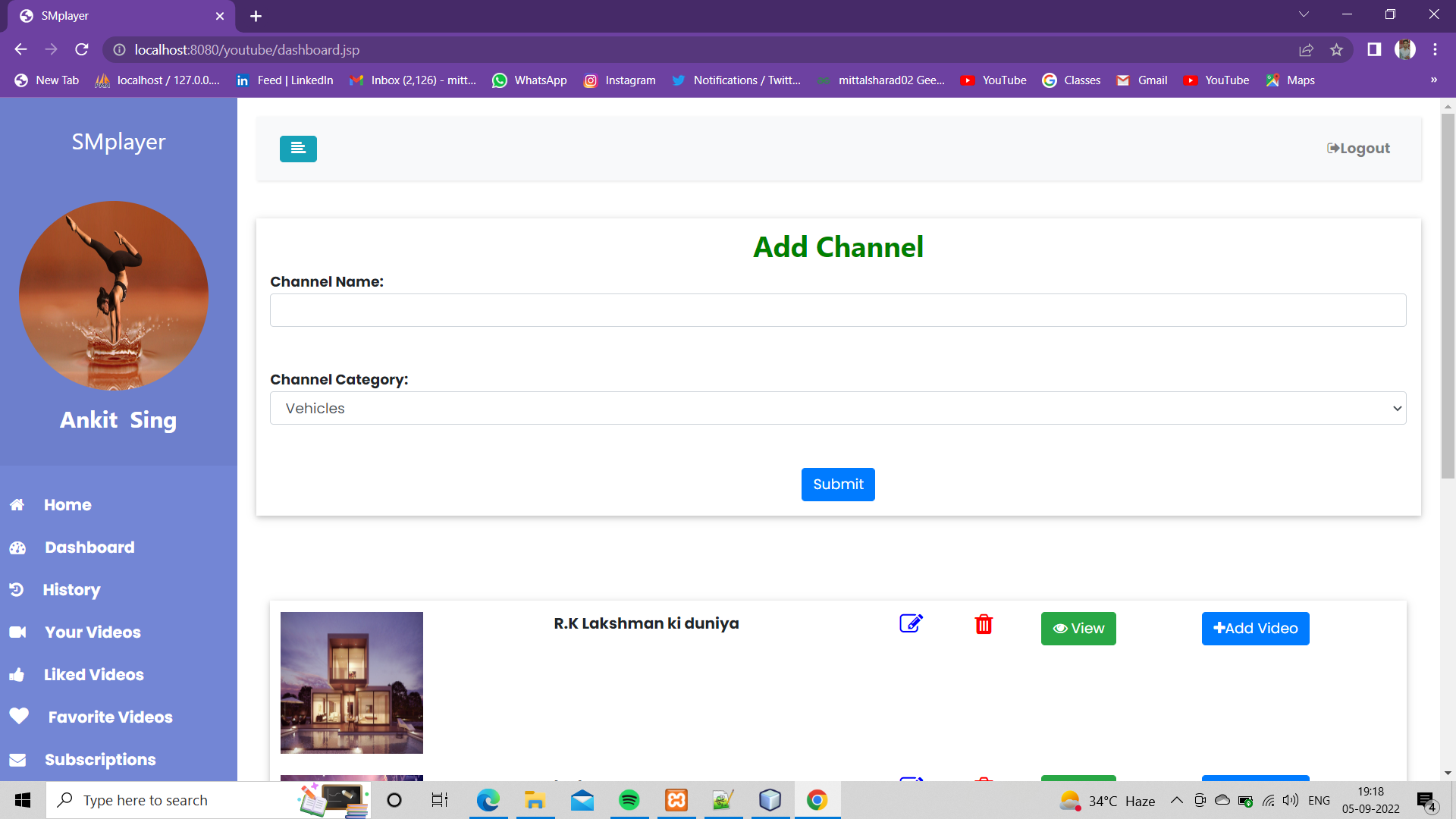Viewport: 1456px width, 819px height.
Task: Launch Spotify from the taskbar
Action: 629,800
